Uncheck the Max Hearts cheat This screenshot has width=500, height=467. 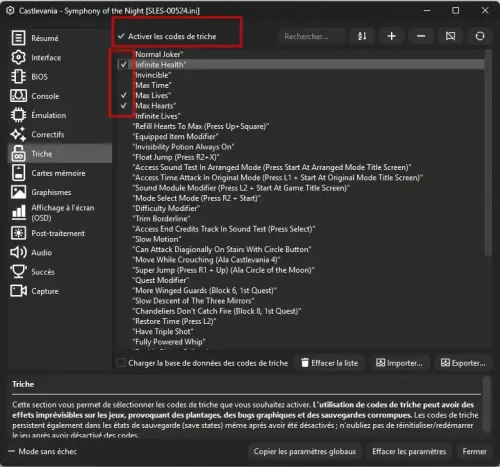pyautogui.click(x=123, y=106)
